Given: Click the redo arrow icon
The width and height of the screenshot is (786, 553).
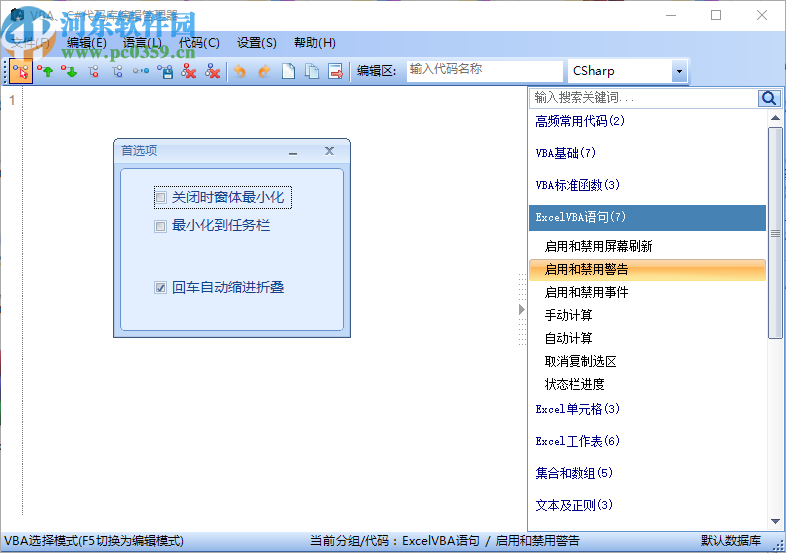Looking at the screenshot, I should (264, 72).
